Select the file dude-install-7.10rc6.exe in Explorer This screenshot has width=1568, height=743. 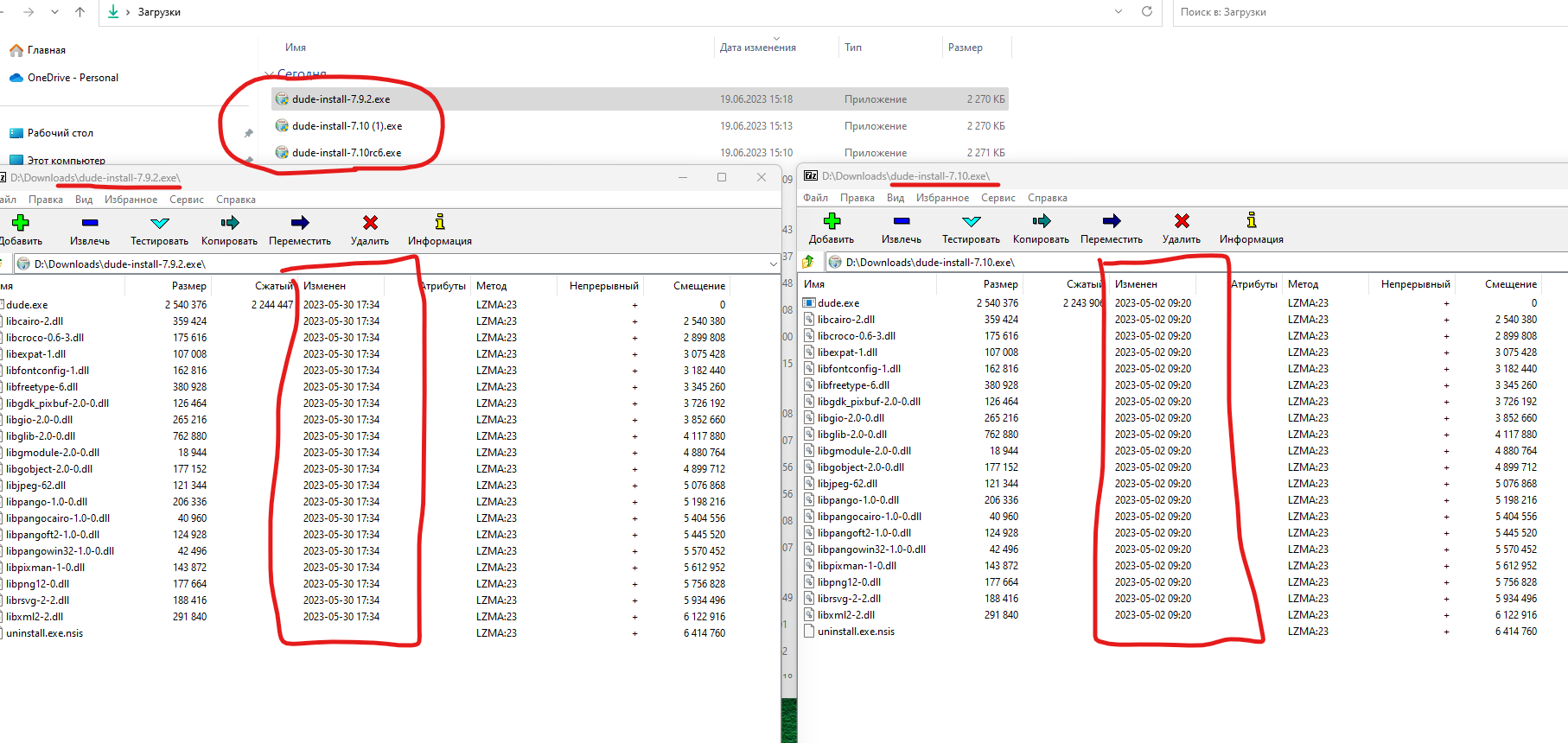tap(640, 153)
